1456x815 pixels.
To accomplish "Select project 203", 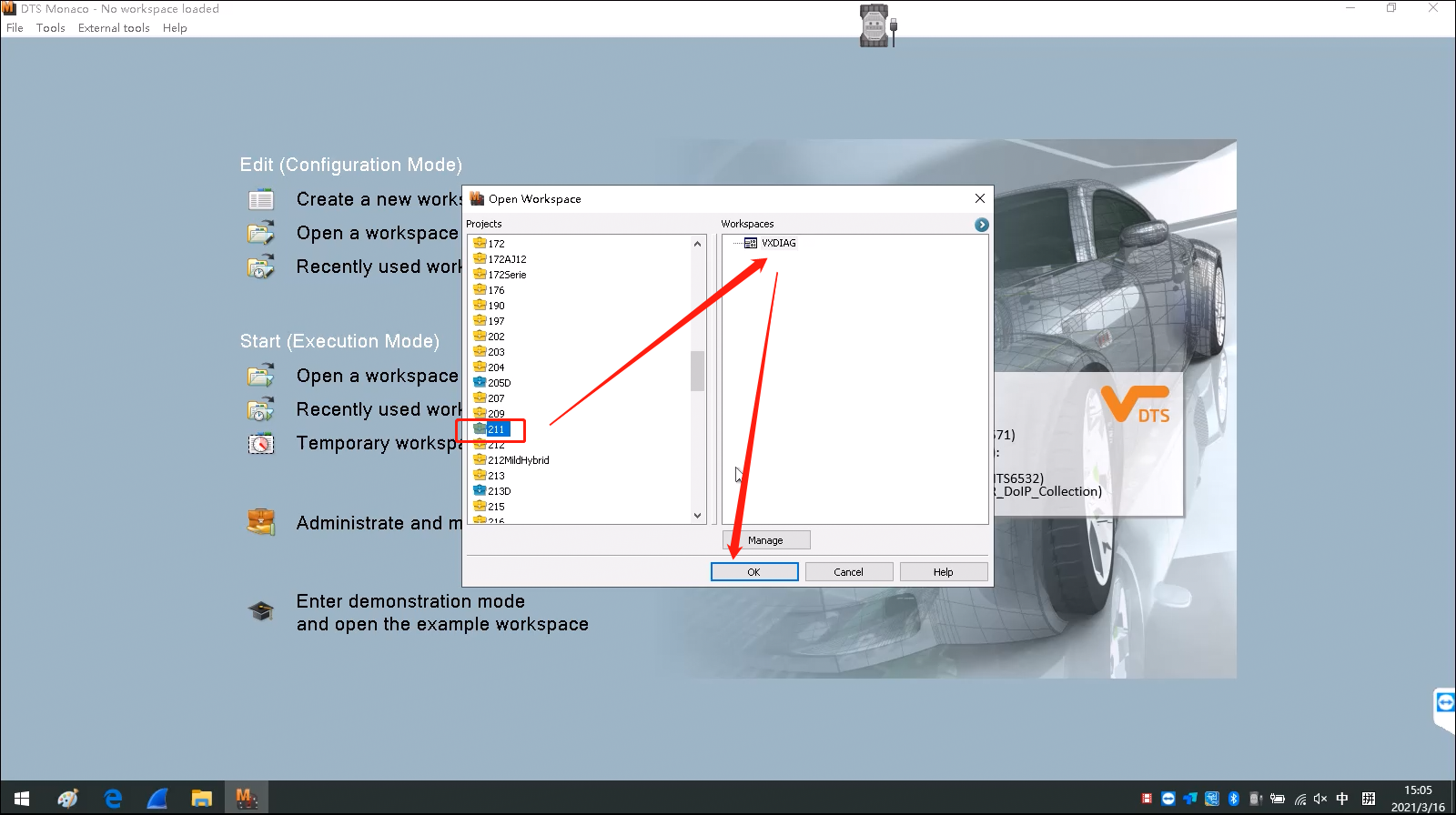I will [x=489, y=352].
